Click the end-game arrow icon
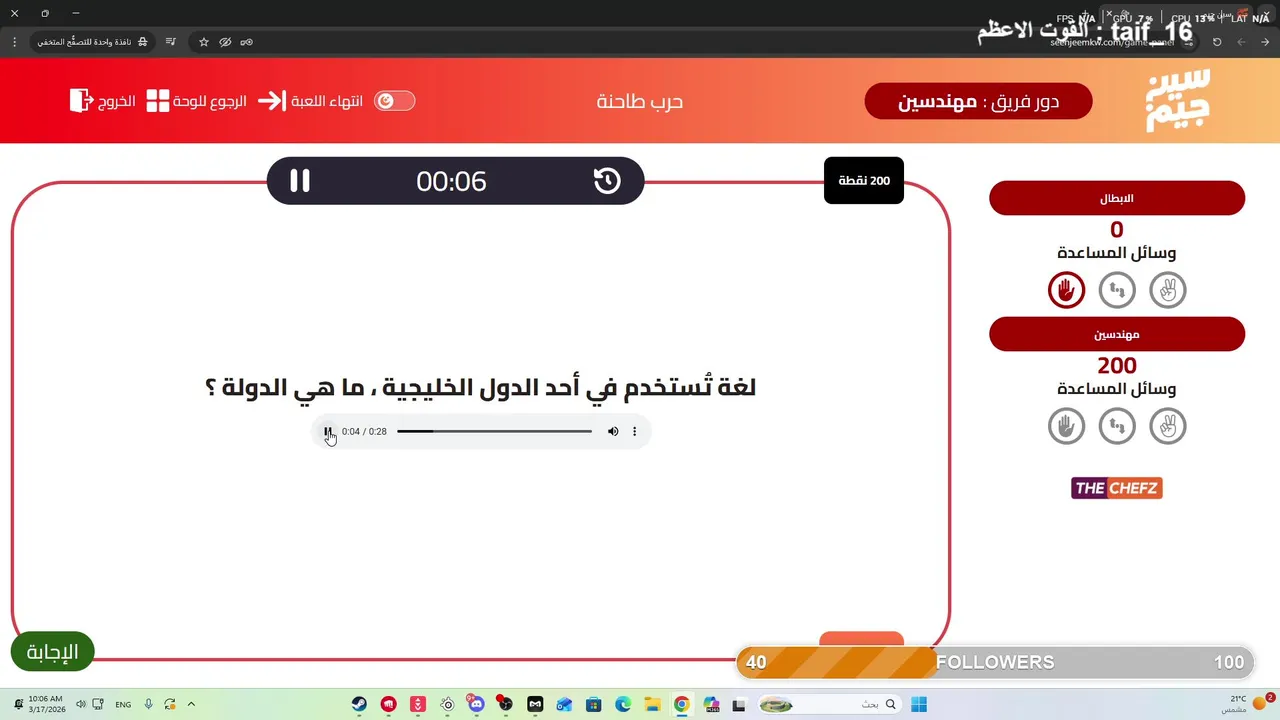This screenshot has height=720, width=1280. tap(272, 101)
